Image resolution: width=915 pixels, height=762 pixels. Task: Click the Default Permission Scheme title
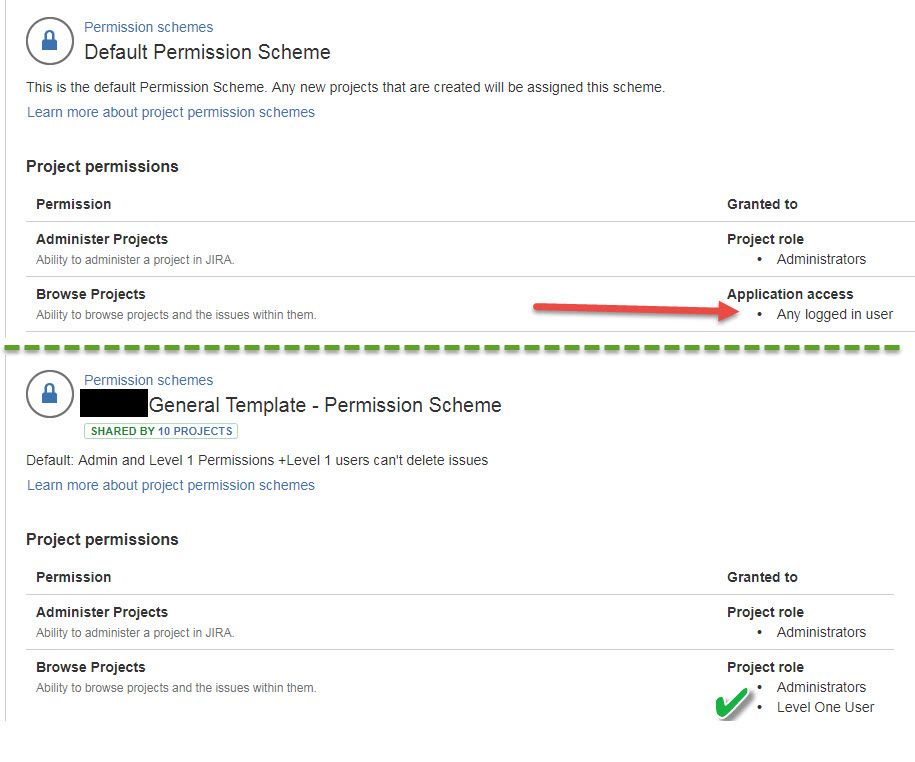(207, 52)
